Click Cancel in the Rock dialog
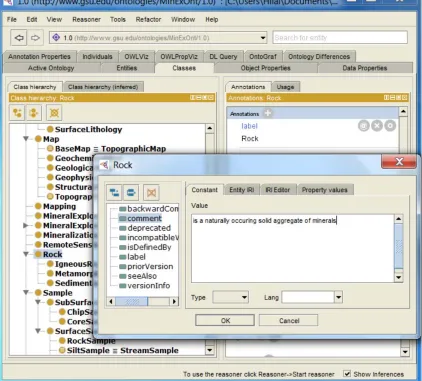 click(x=289, y=320)
